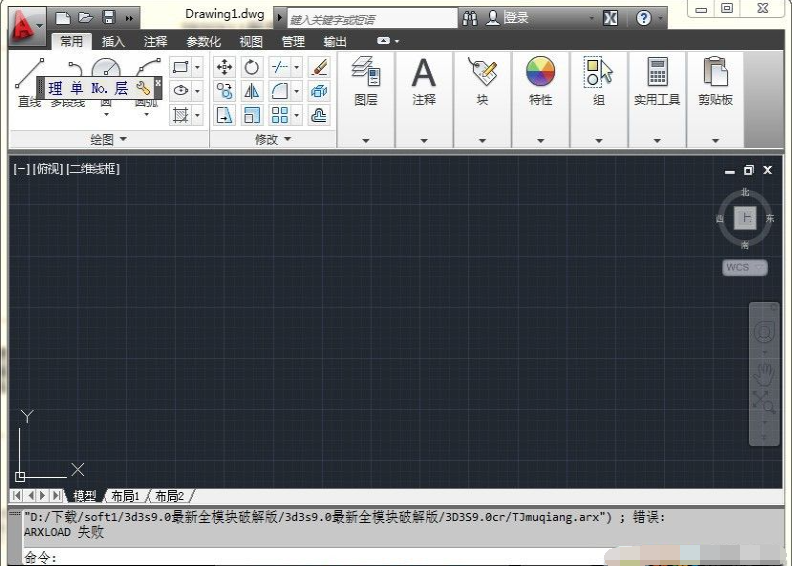This screenshot has width=792, height=566.
Task: Switch to the 视图 ribbon tab
Action: click(x=251, y=41)
